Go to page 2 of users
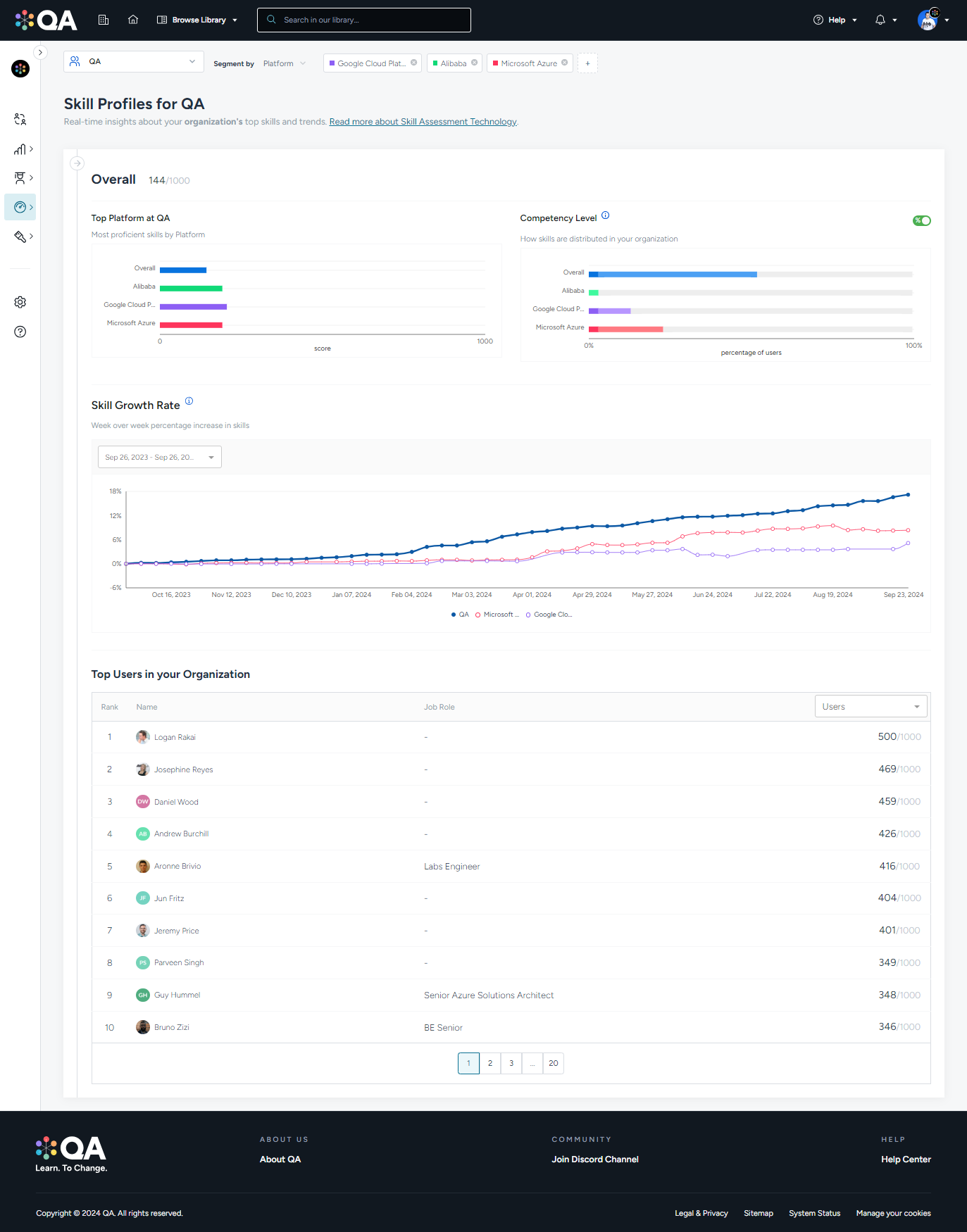 pyautogui.click(x=490, y=1063)
